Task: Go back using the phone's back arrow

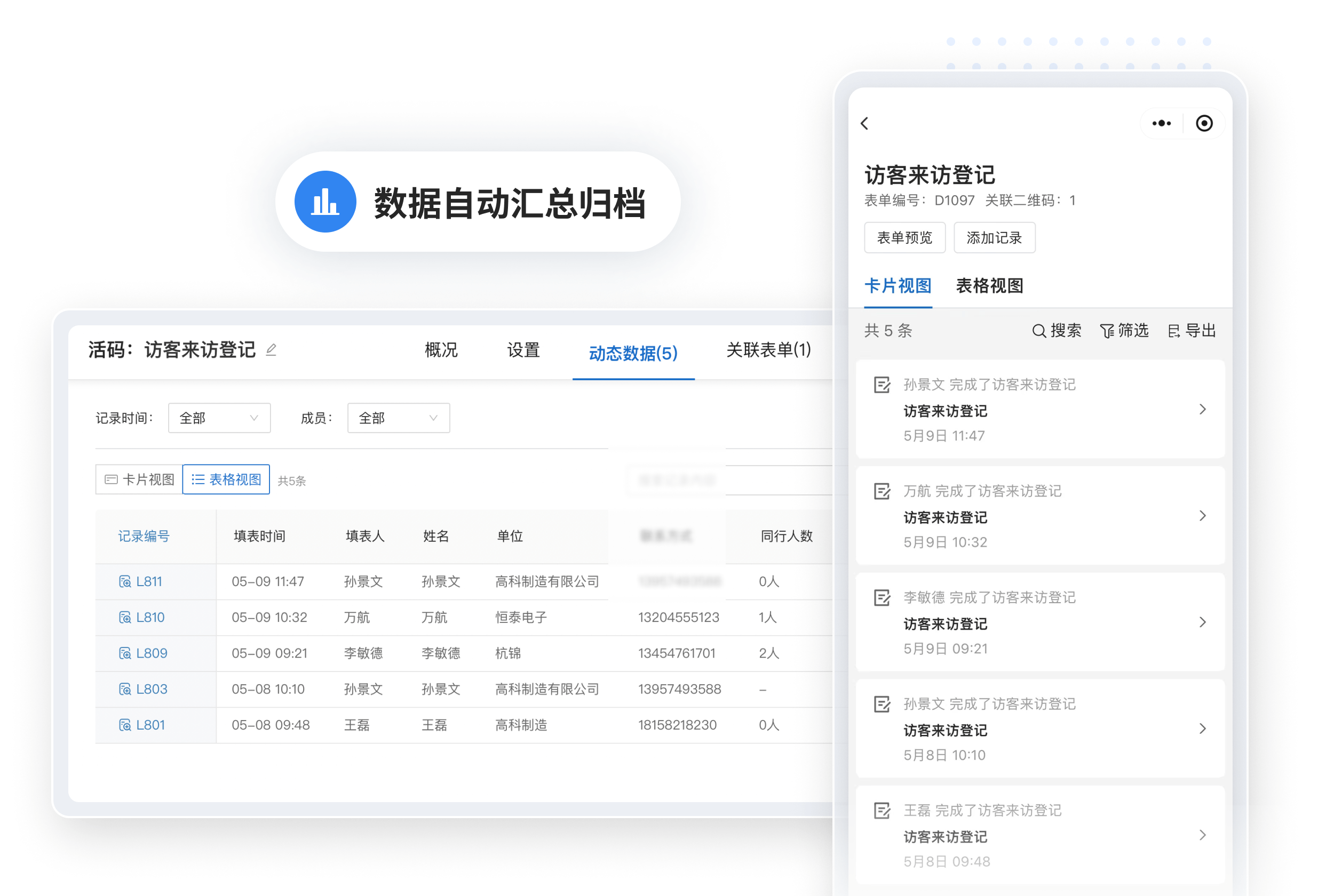Action: click(864, 124)
